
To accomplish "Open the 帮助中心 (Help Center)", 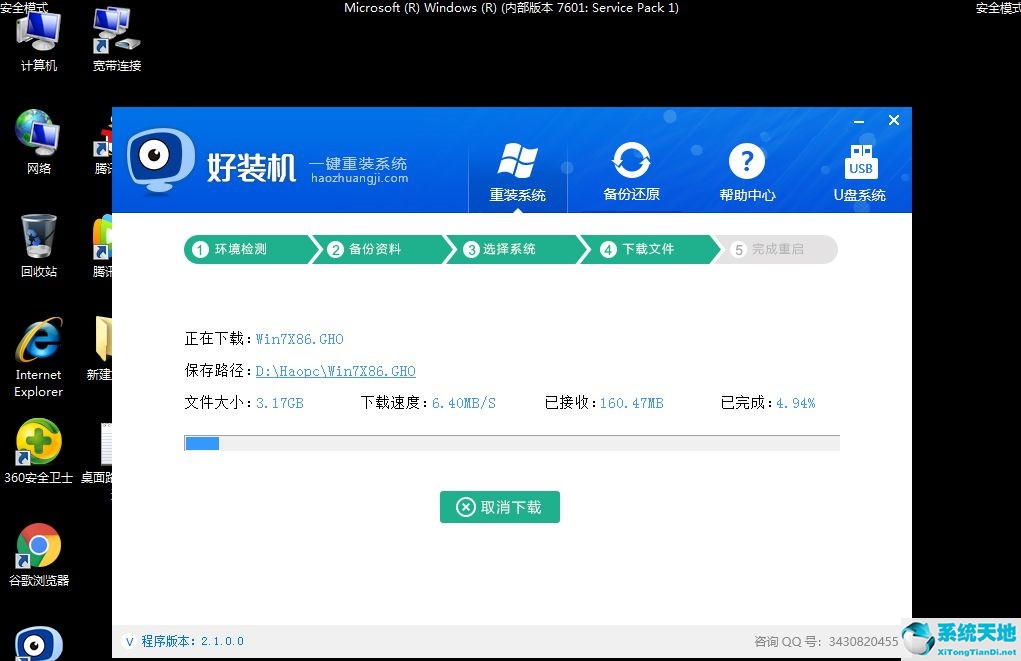I will (747, 170).
